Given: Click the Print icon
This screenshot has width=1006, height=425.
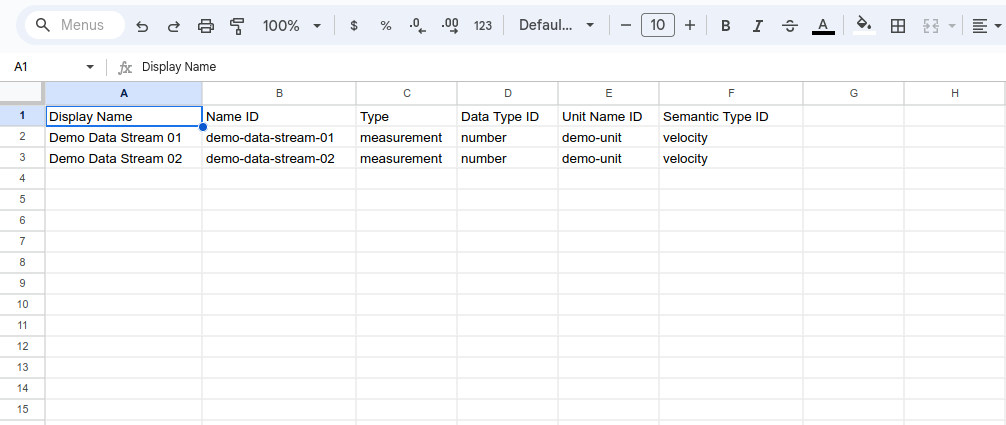Looking at the screenshot, I should [x=206, y=26].
